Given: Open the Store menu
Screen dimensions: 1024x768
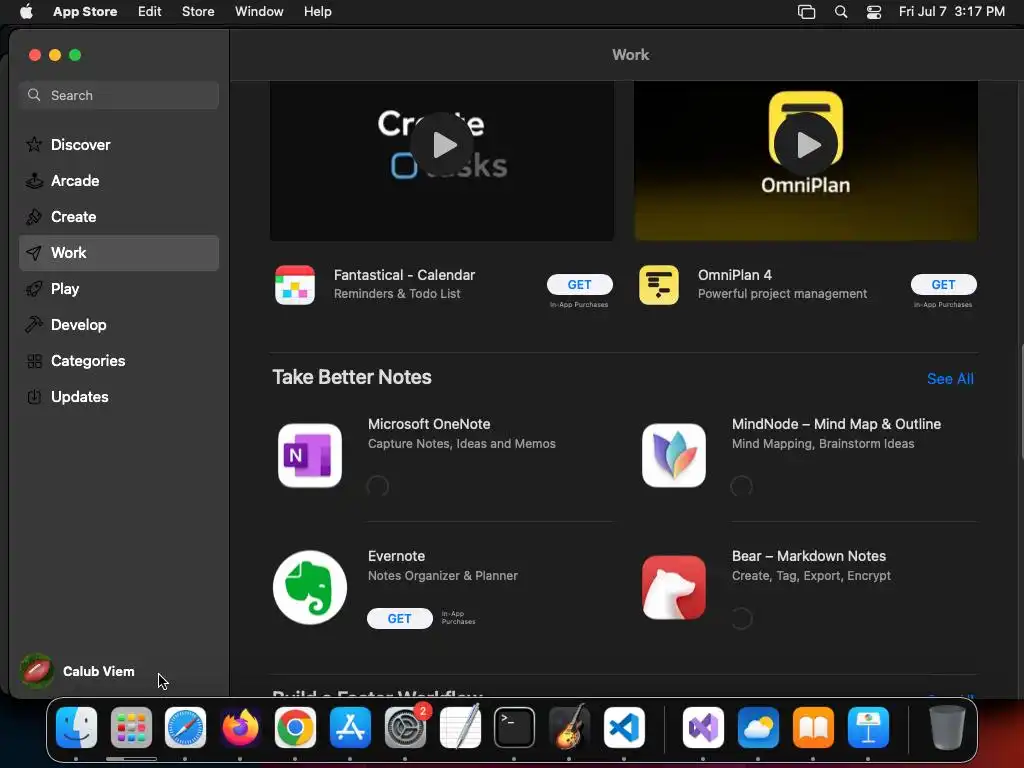Looking at the screenshot, I should coord(198,12).
